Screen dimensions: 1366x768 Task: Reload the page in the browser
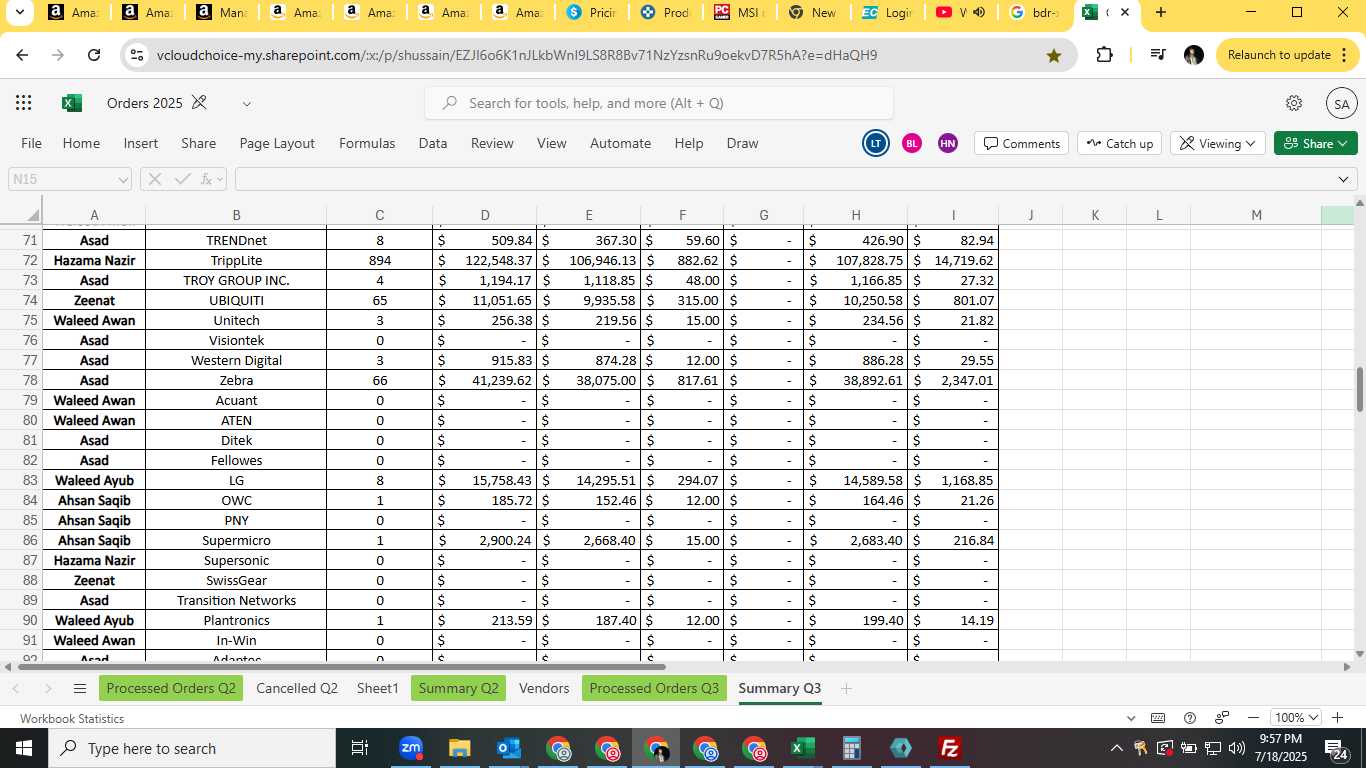pyautogui.click(x=94, y=55)
